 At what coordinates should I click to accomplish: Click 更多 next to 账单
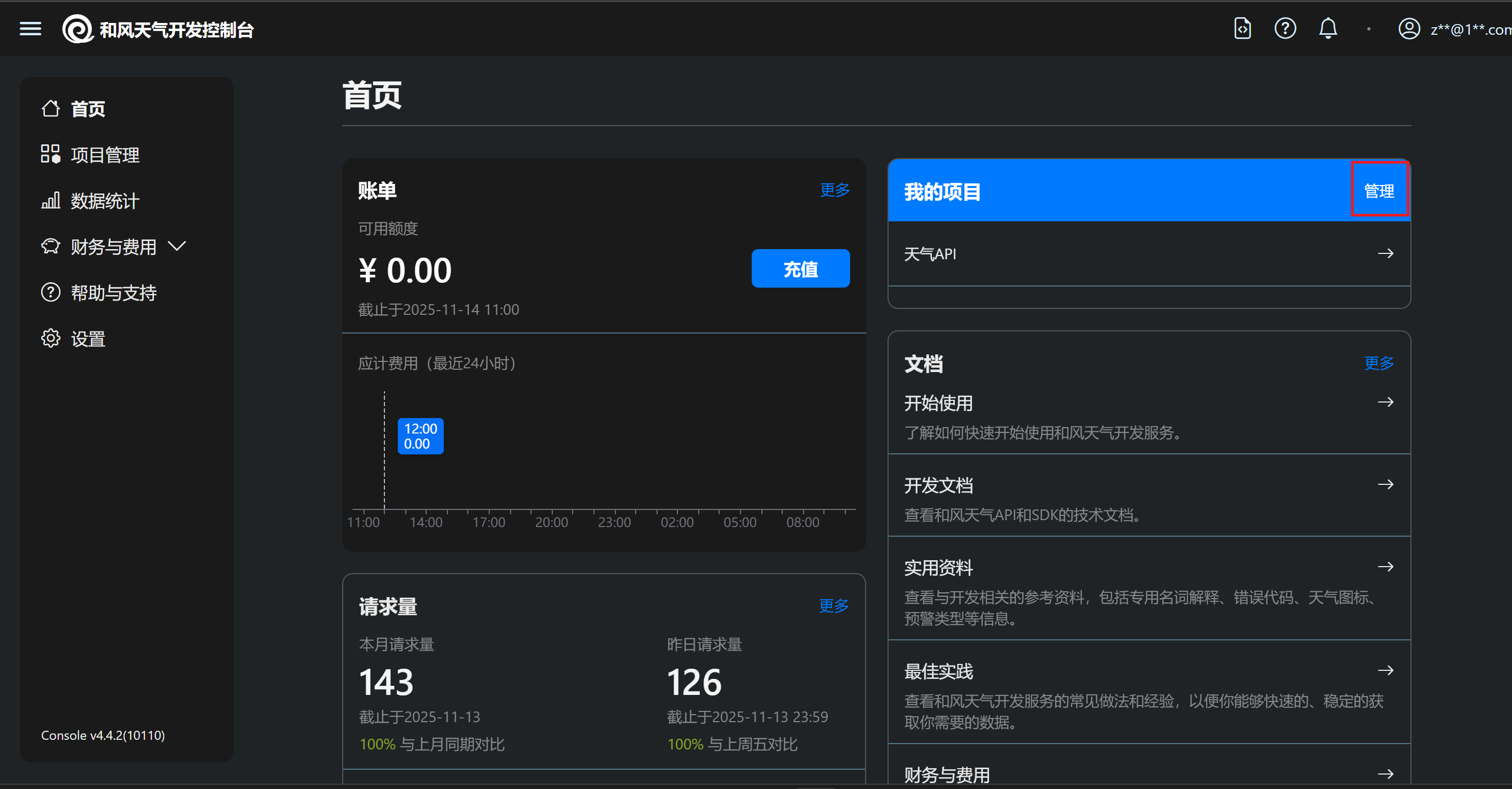[x=834, y=189]
